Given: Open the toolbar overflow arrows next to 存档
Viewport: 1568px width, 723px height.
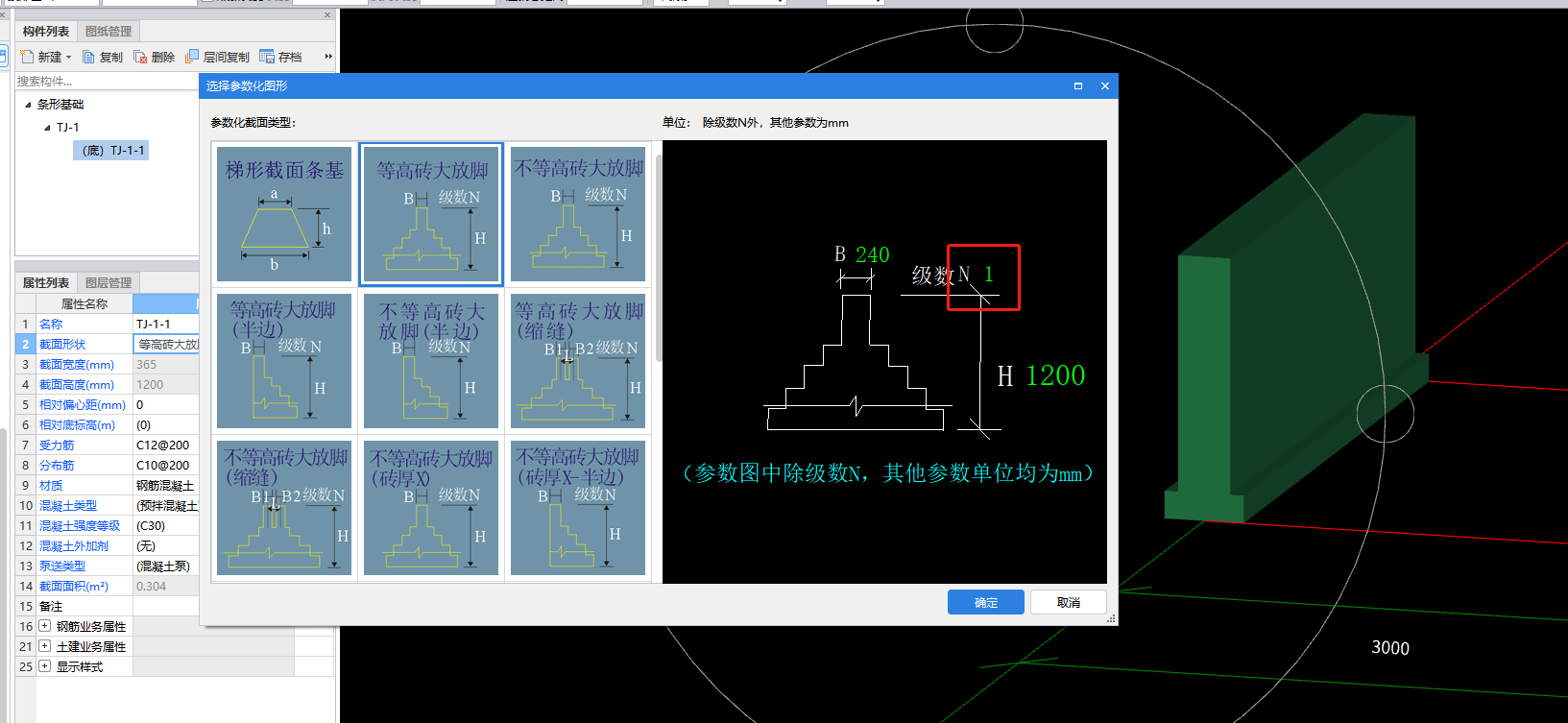Looking at the screenshot, I should 328,57.
